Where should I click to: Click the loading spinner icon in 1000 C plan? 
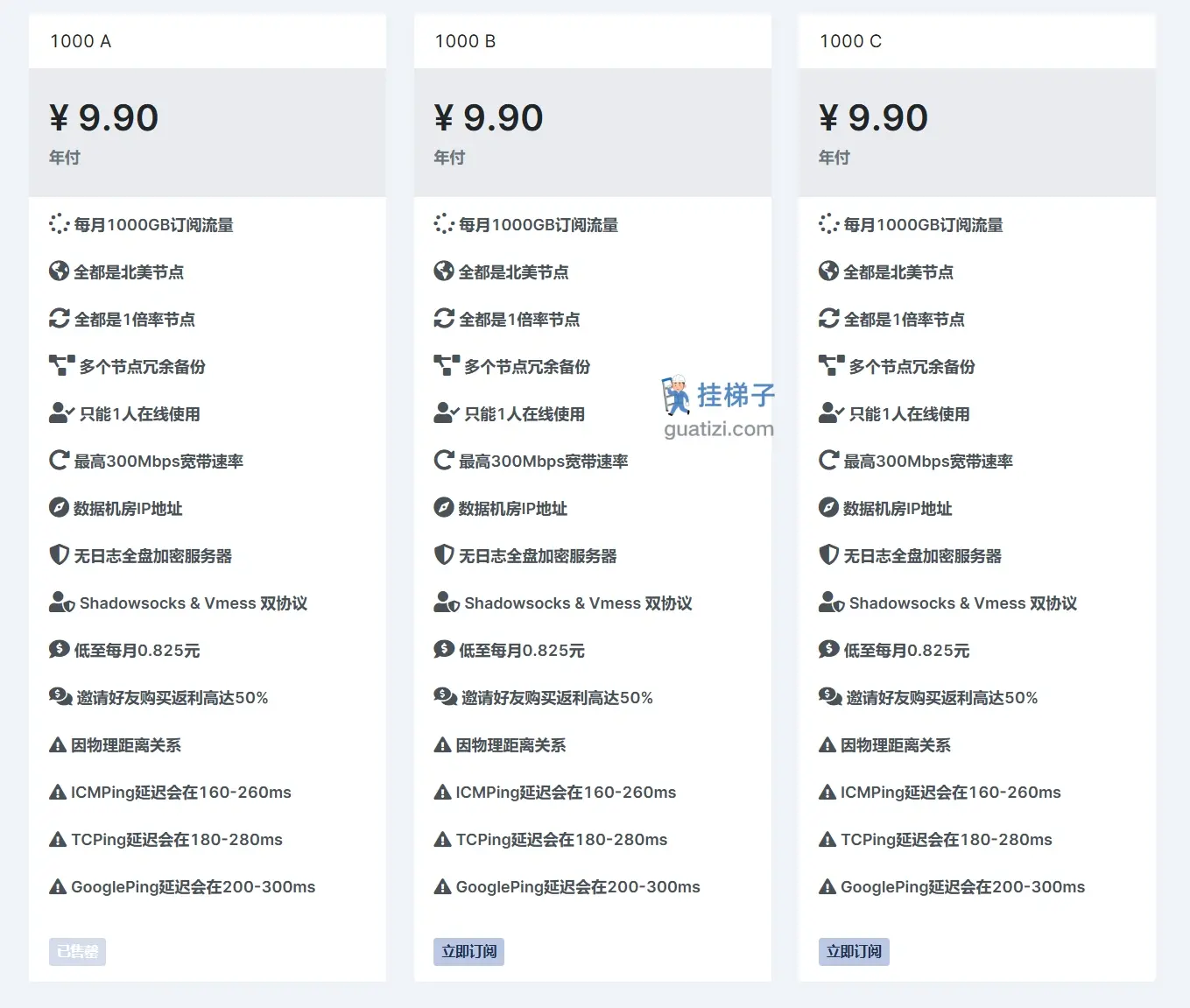click(828, 224)
